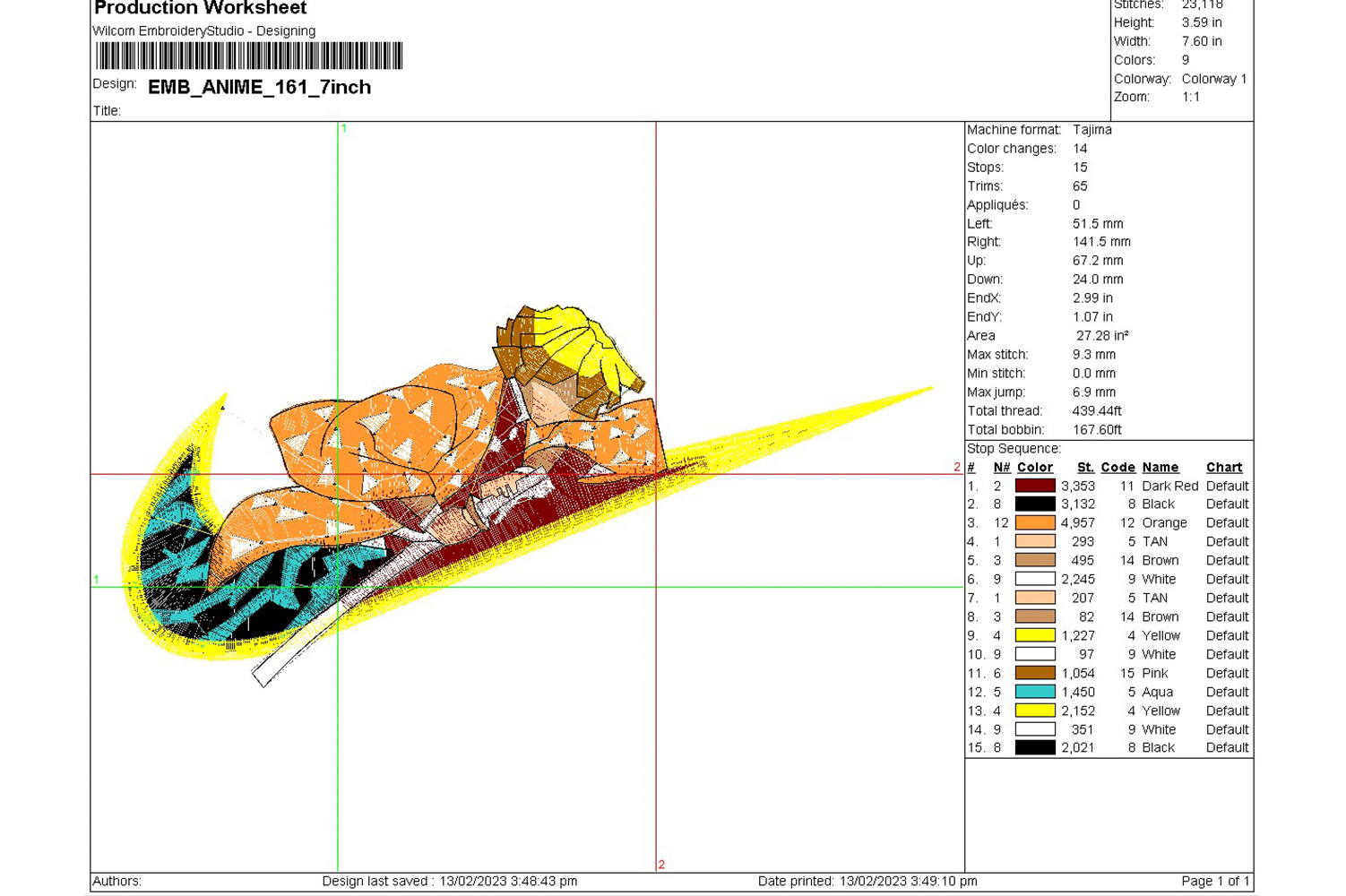This screenshot has width=1346, height=896.
Task: Select the Area value 27.28 in²
Action: (x=1102, y=336)
